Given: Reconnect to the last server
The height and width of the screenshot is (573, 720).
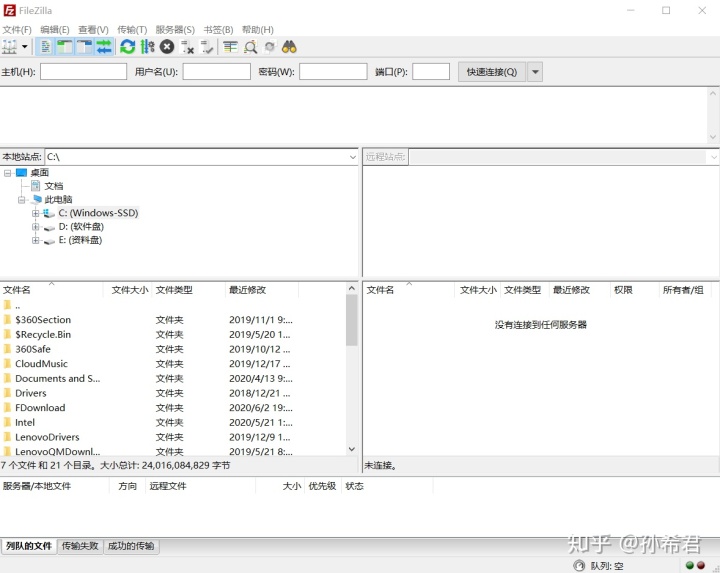Looking at the screenshot, I should 207,47.
